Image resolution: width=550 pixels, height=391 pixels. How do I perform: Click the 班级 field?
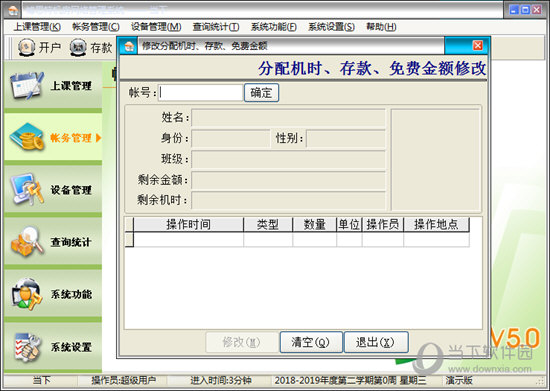[288, 159]
